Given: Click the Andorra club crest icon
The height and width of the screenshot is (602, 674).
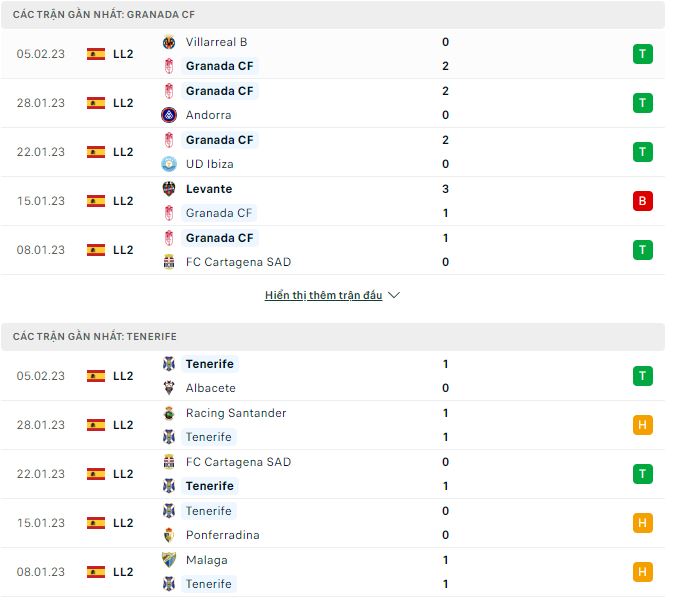Looking at the screenshot, I should pos(169,115).
